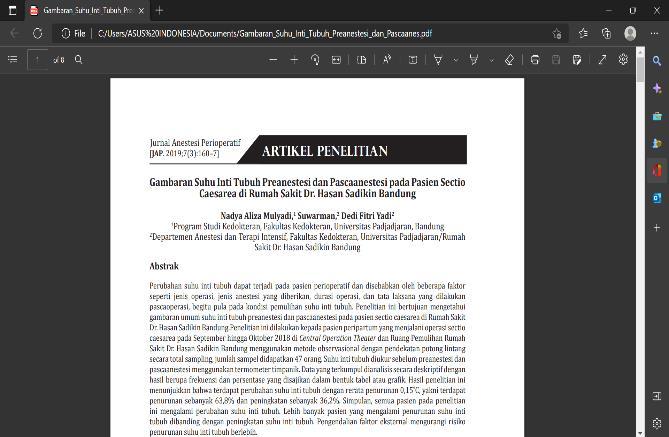Go back to the previous page
669x437 pixels.
[x=14, y=33]
